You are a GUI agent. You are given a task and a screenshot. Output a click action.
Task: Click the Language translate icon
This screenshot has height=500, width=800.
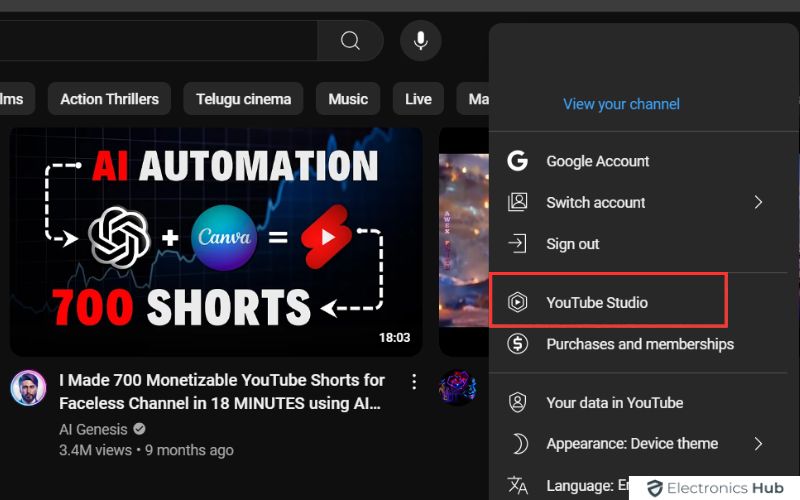click(517, 485)
